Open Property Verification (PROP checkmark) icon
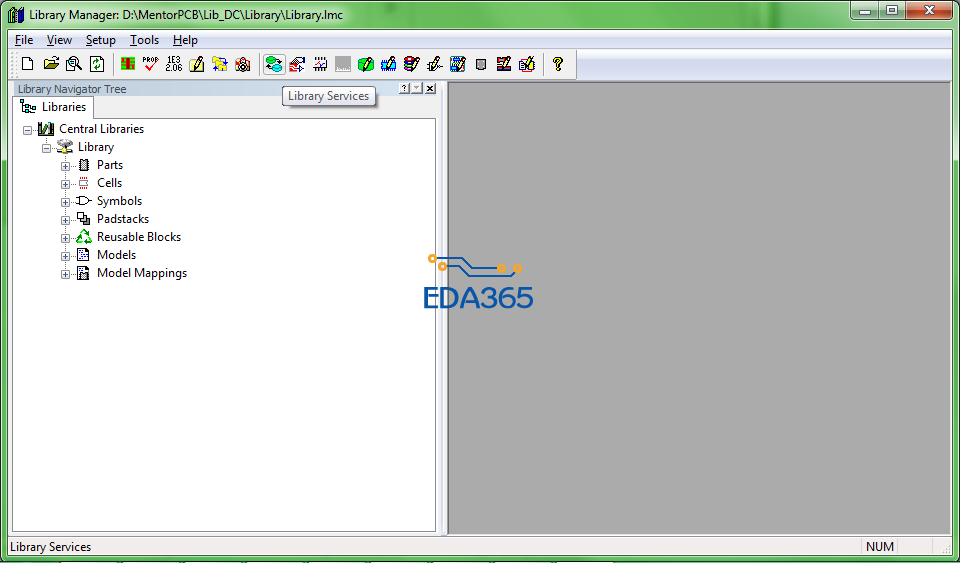The width and height of the screenshot is (960, 563). tap(151, 64)
